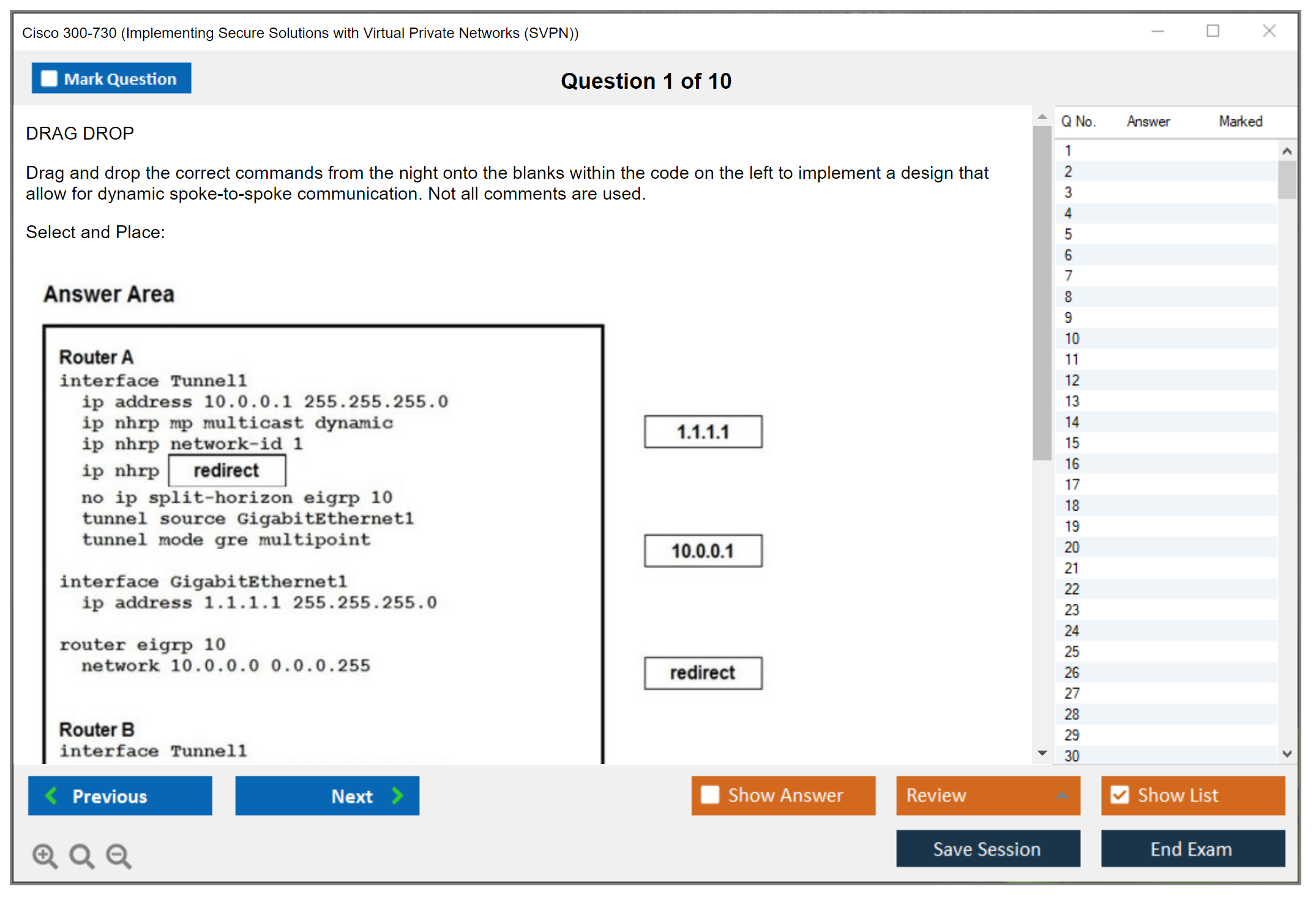
Task: Expand the Review dropdown menu
Action: (x=1062, y=795)
